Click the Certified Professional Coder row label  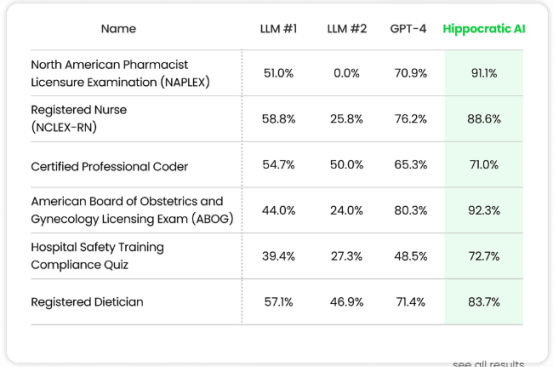pos(109,166)
